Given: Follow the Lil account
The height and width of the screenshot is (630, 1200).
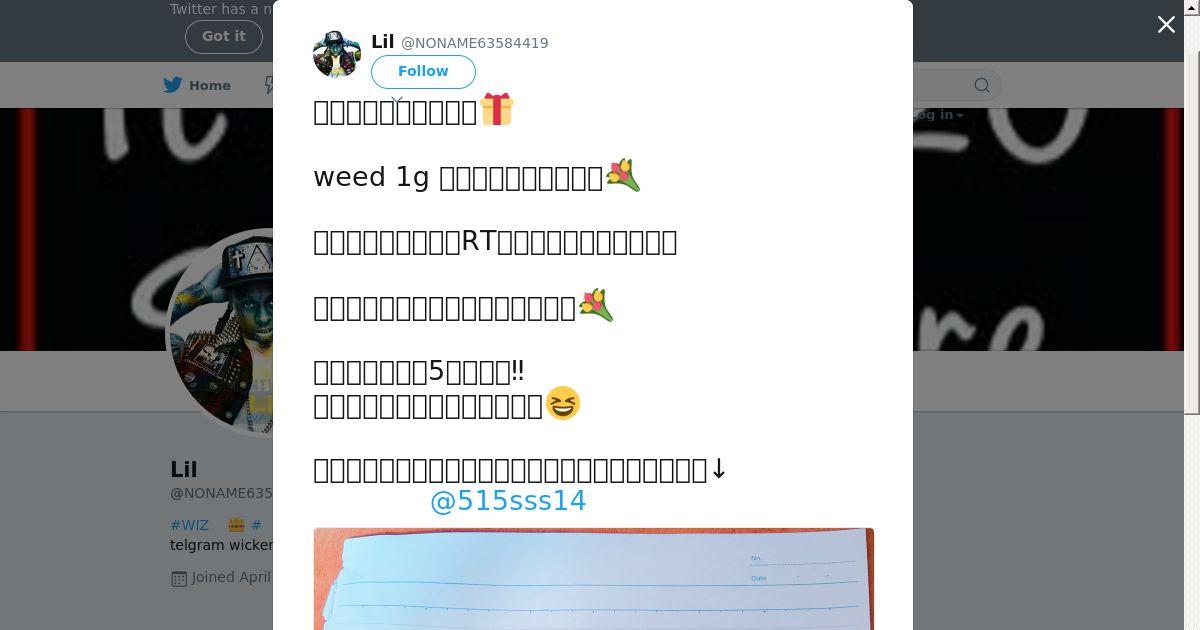Looking at the screenshot, I should pos(423,72).
